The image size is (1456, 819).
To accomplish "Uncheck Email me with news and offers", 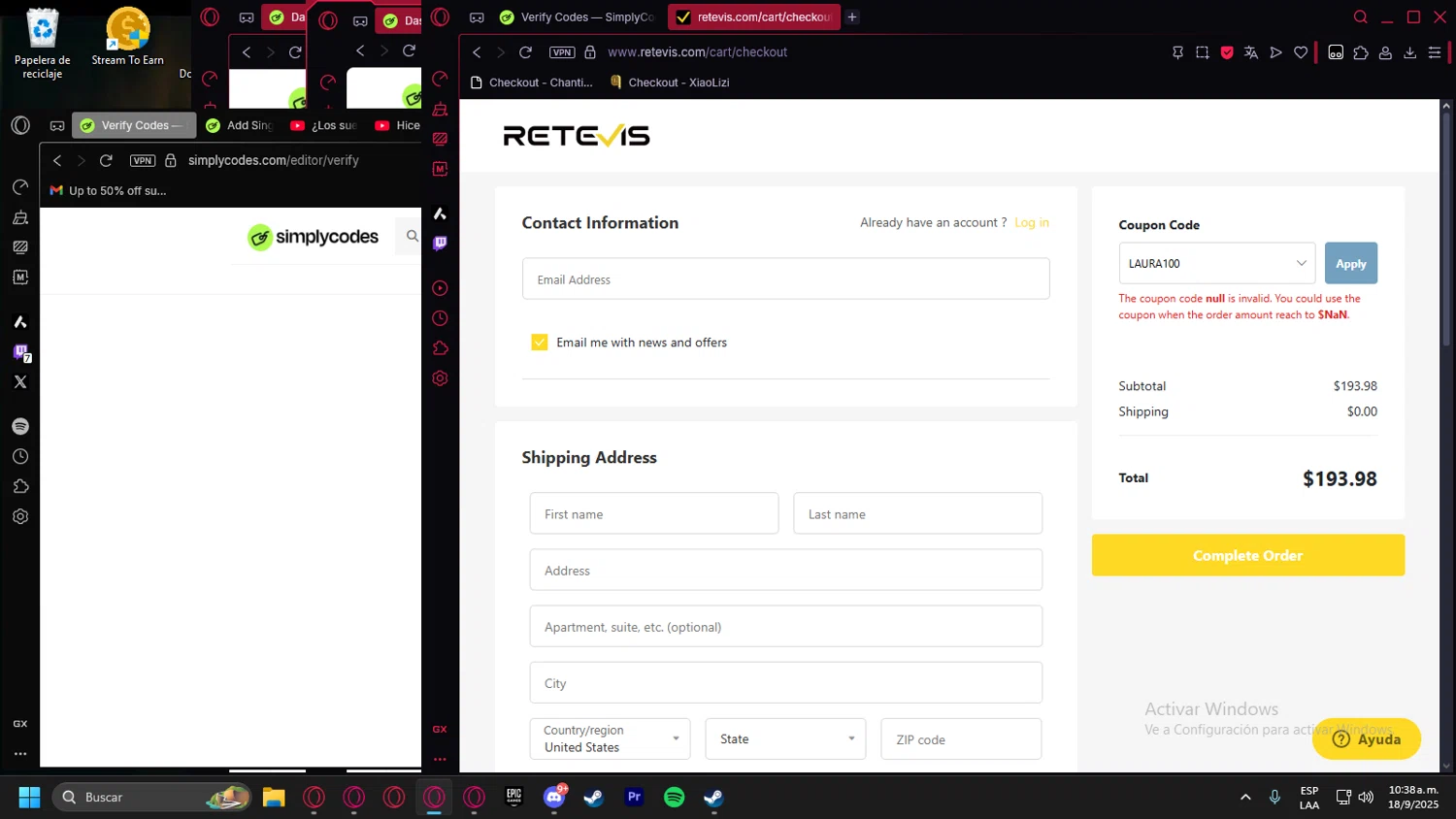I will click(x=540, y=343).
